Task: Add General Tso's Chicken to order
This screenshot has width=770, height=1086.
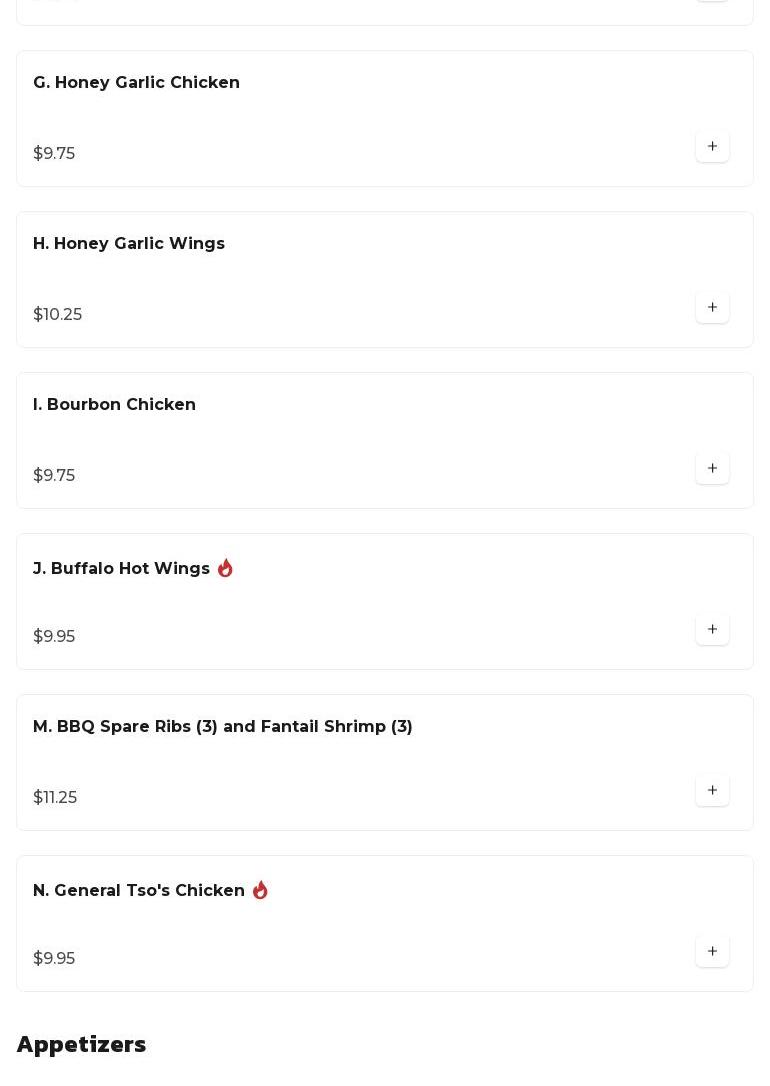Action: 712,951
